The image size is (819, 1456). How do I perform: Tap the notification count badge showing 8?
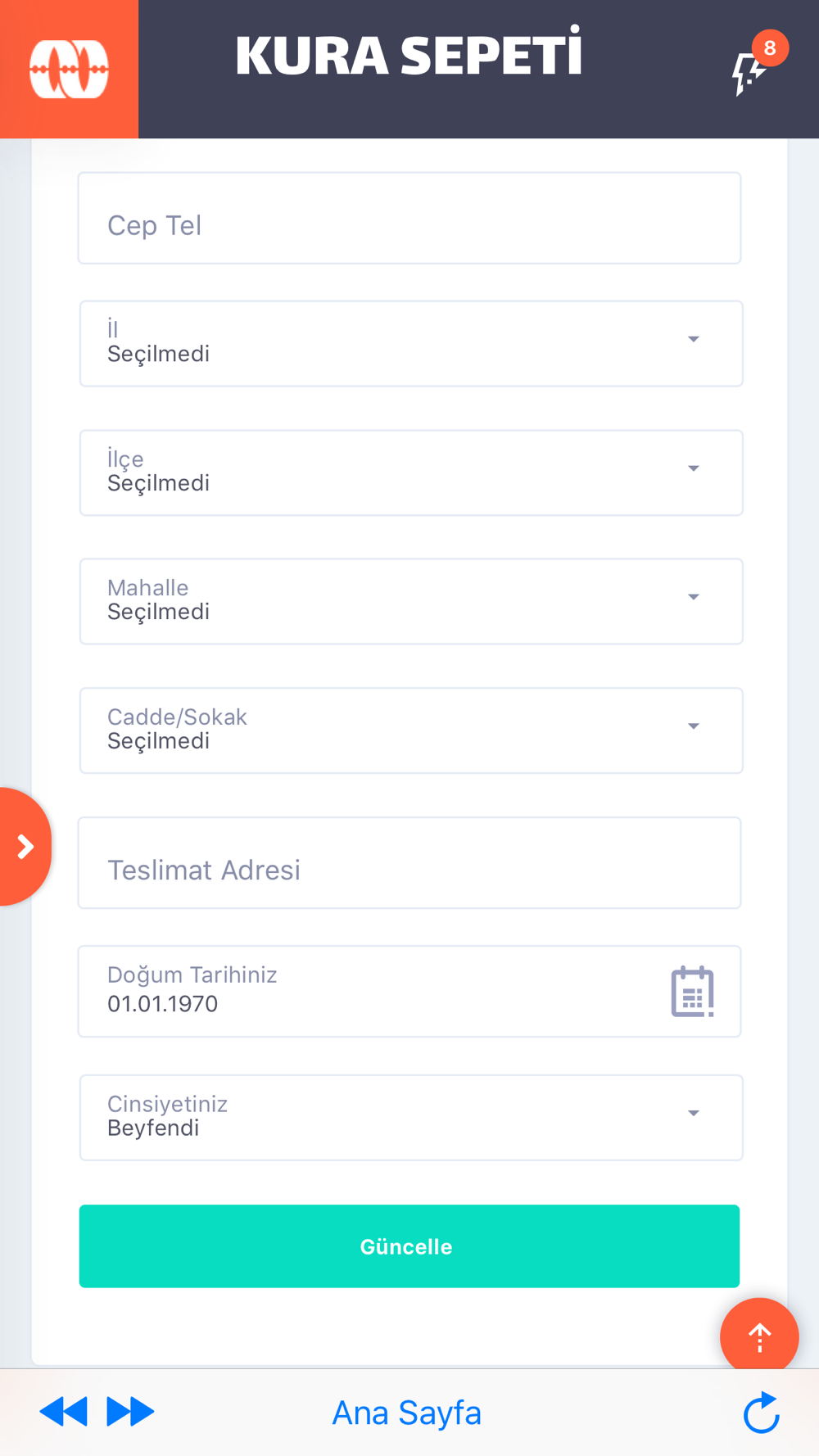coord(770,47)
